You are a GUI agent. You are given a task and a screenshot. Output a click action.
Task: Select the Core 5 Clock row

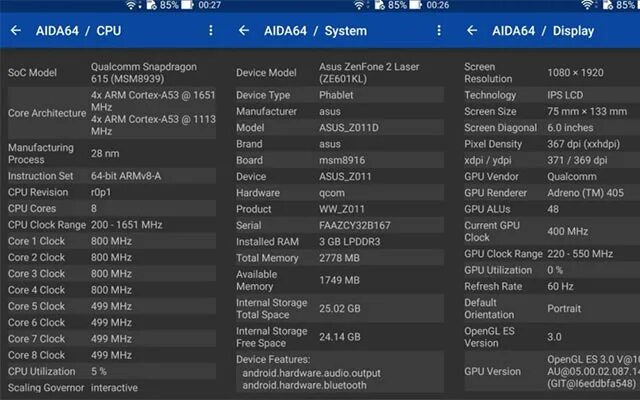[112, 306]
